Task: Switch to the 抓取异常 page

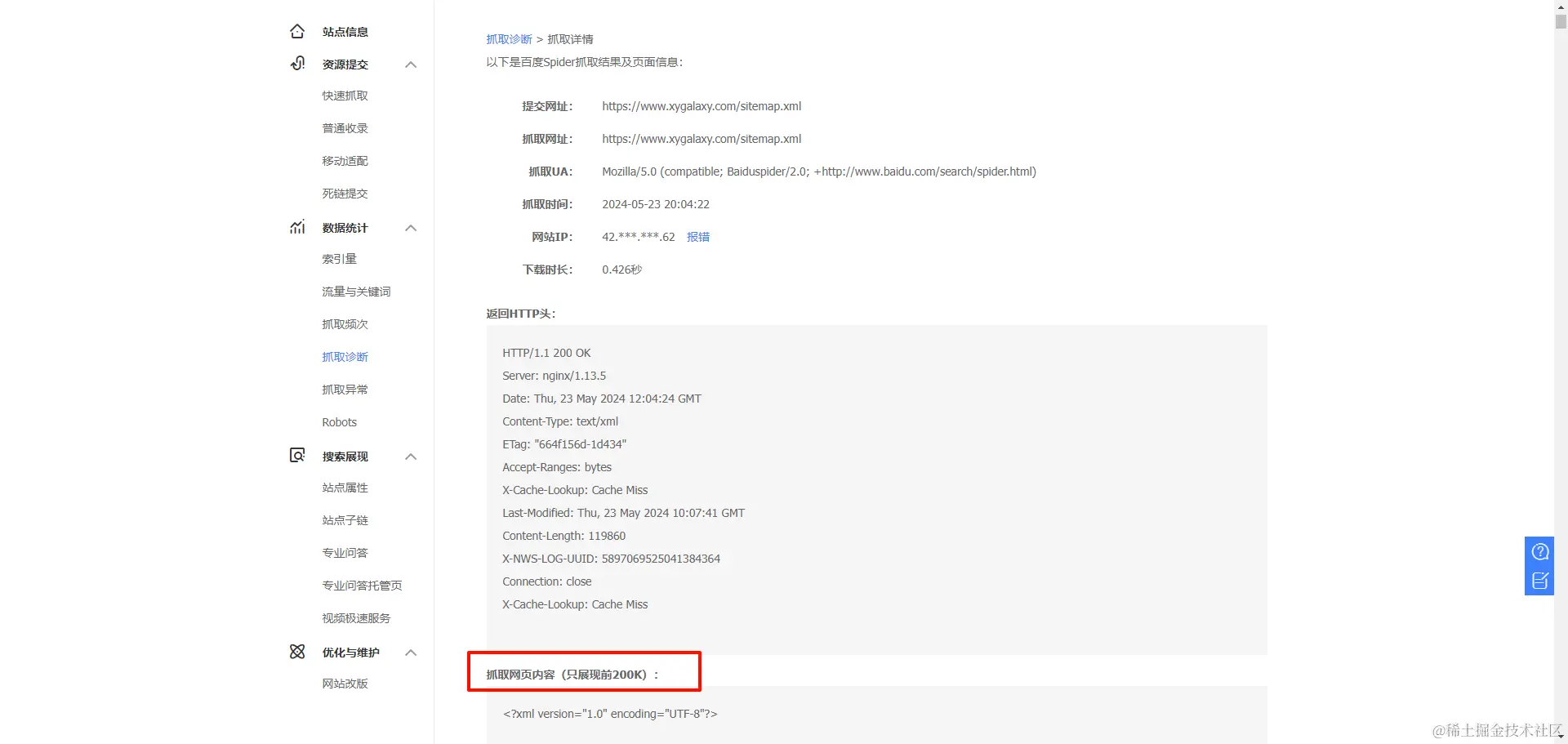Action: pyautogui.click(x=345, y=389)
